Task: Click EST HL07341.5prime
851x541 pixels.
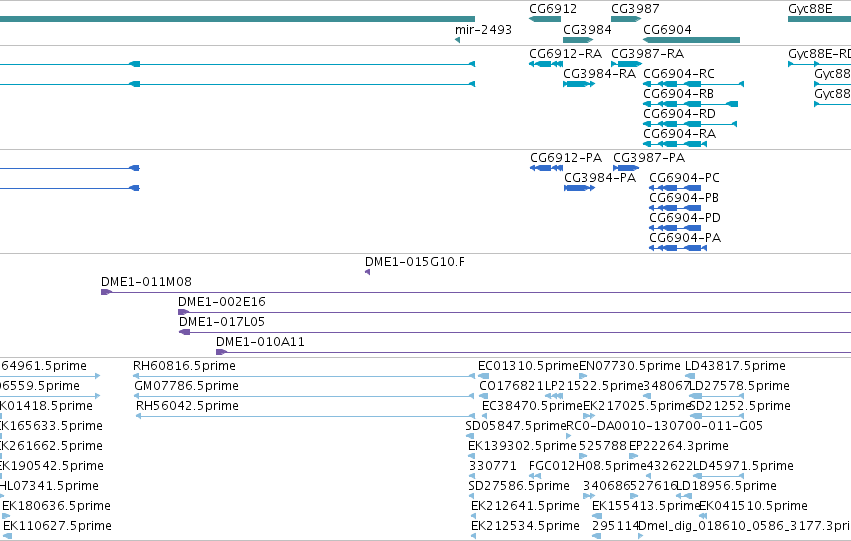Action: click(x=48, y=486)
